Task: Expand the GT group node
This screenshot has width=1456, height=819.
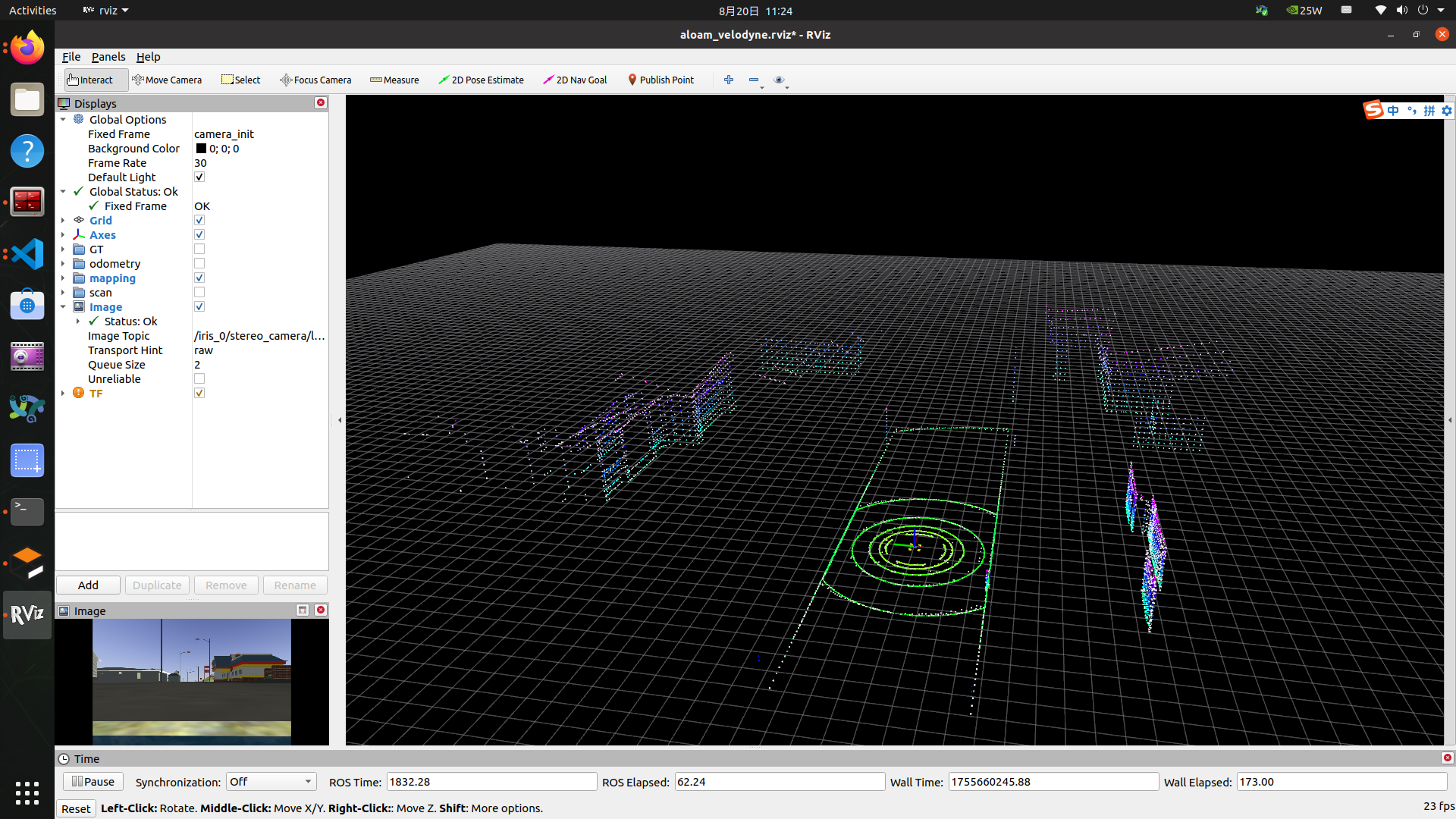Action: pyautogui.click(x=63, y=249)
